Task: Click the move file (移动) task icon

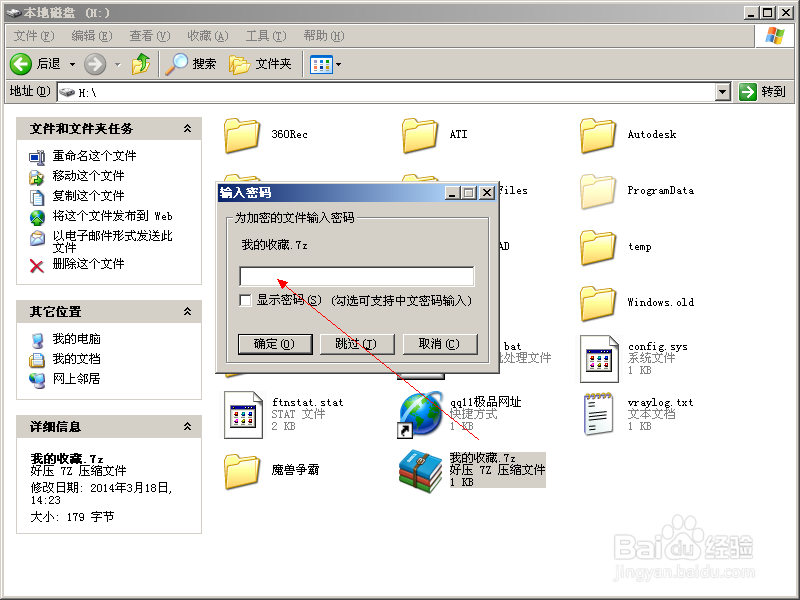Action: (37, 177)
